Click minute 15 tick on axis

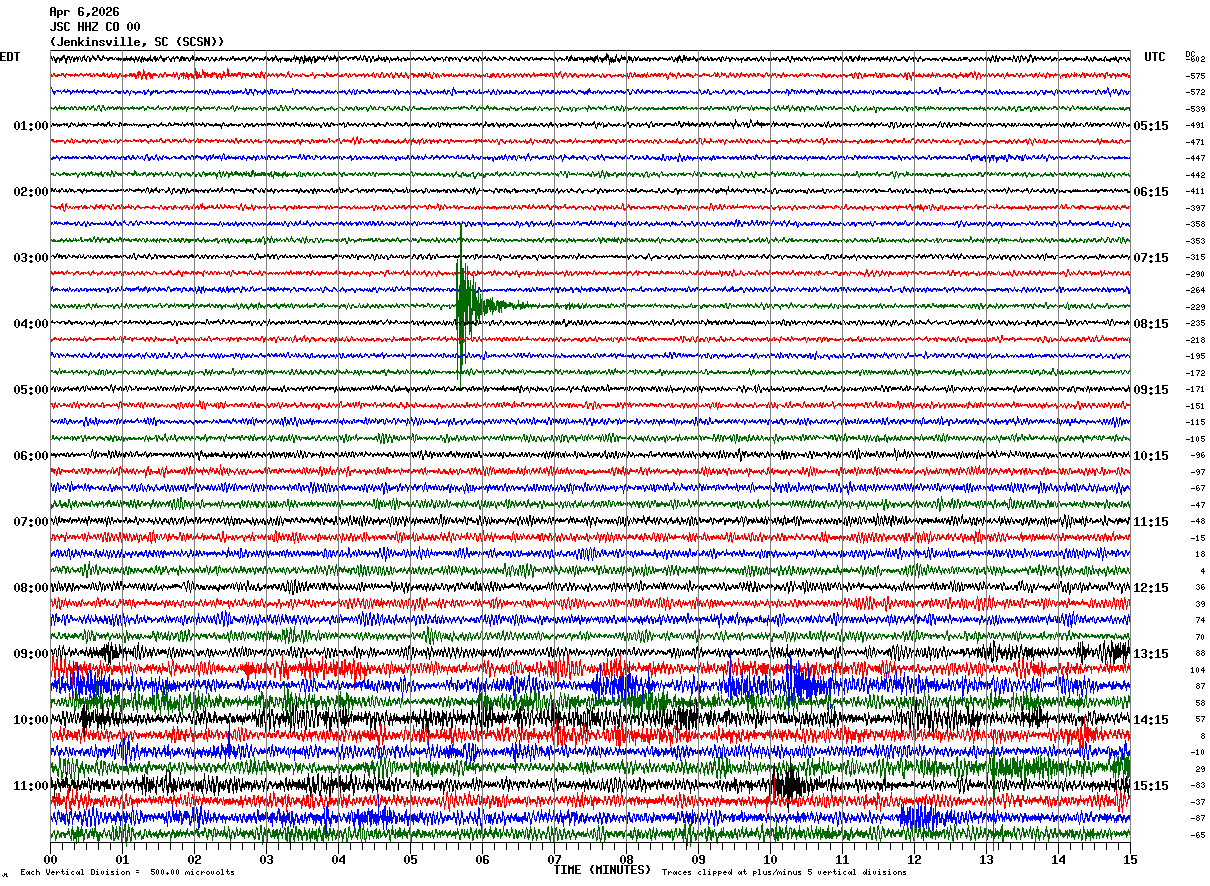tap(1130, 859)
